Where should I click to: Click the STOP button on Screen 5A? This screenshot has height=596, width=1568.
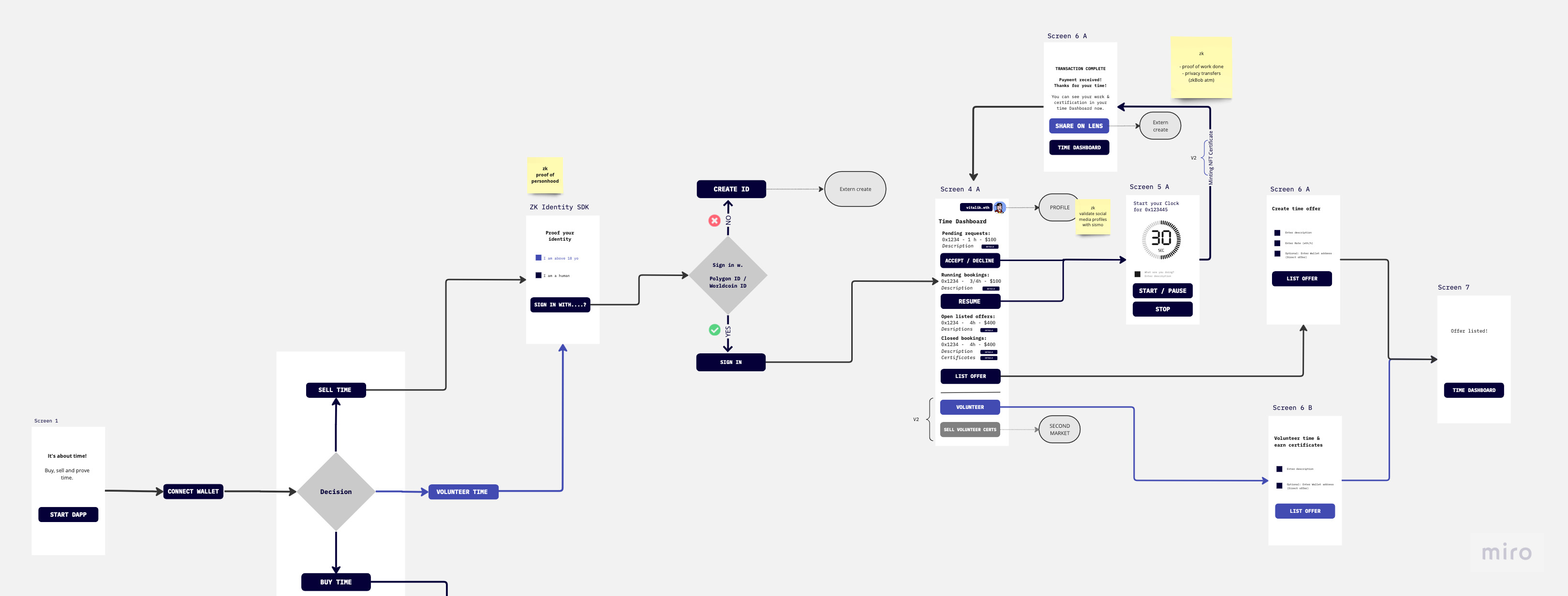pyautogui.click(x=1162, y=308)
